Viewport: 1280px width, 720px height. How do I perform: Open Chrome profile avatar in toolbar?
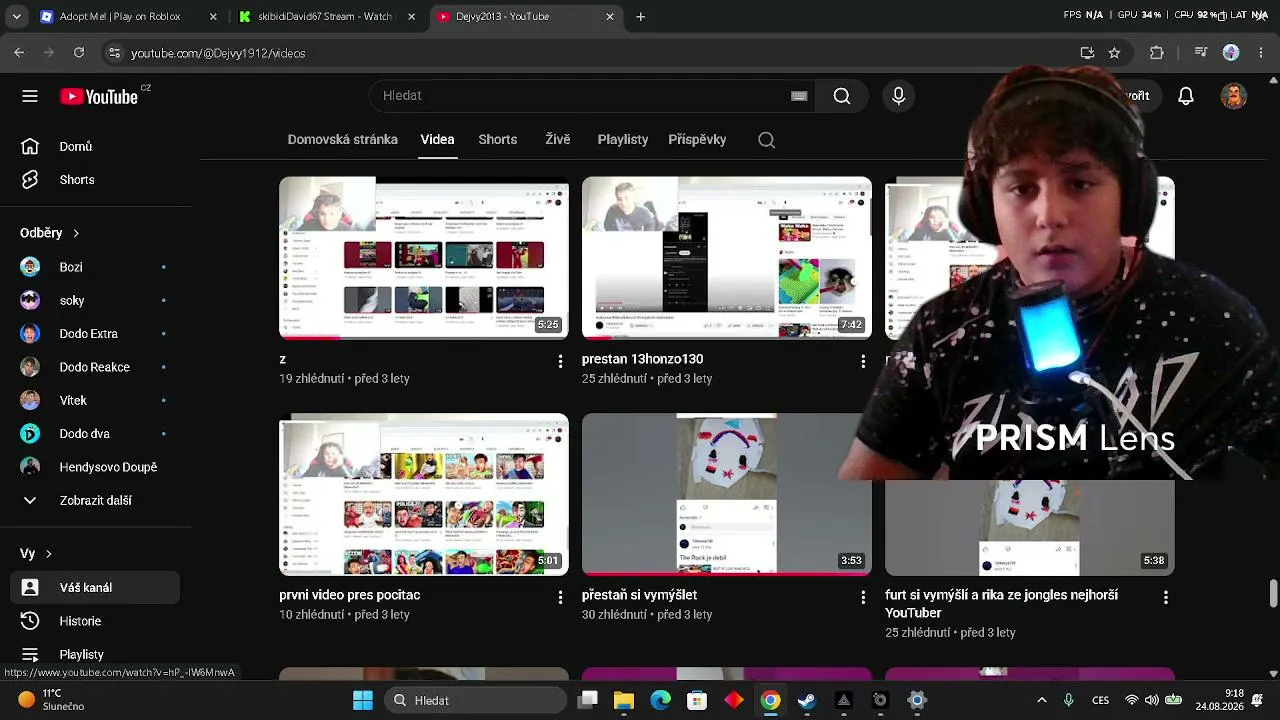pyautogui.click(x=1231, y=53)
